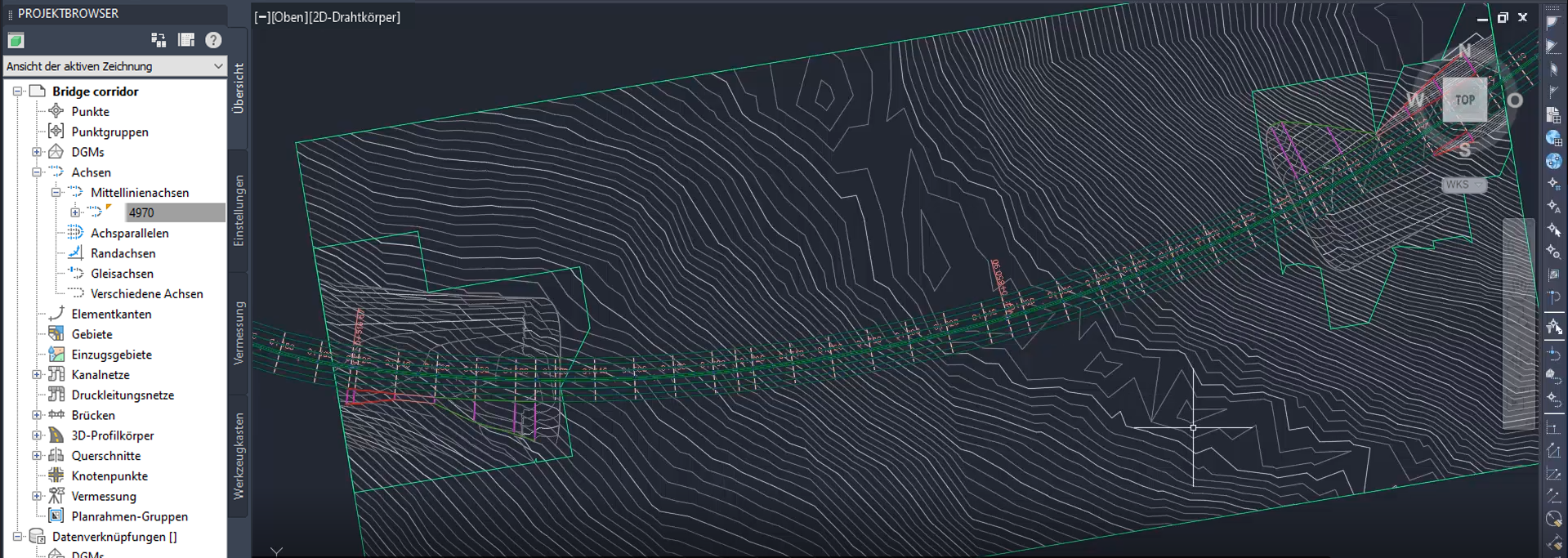Select the Verschiedene Achsen icon

tap(76, 293)
